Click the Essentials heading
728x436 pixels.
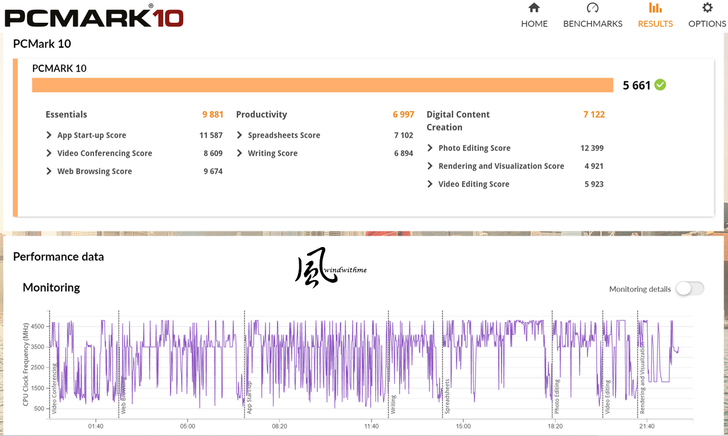click(66, 114)
